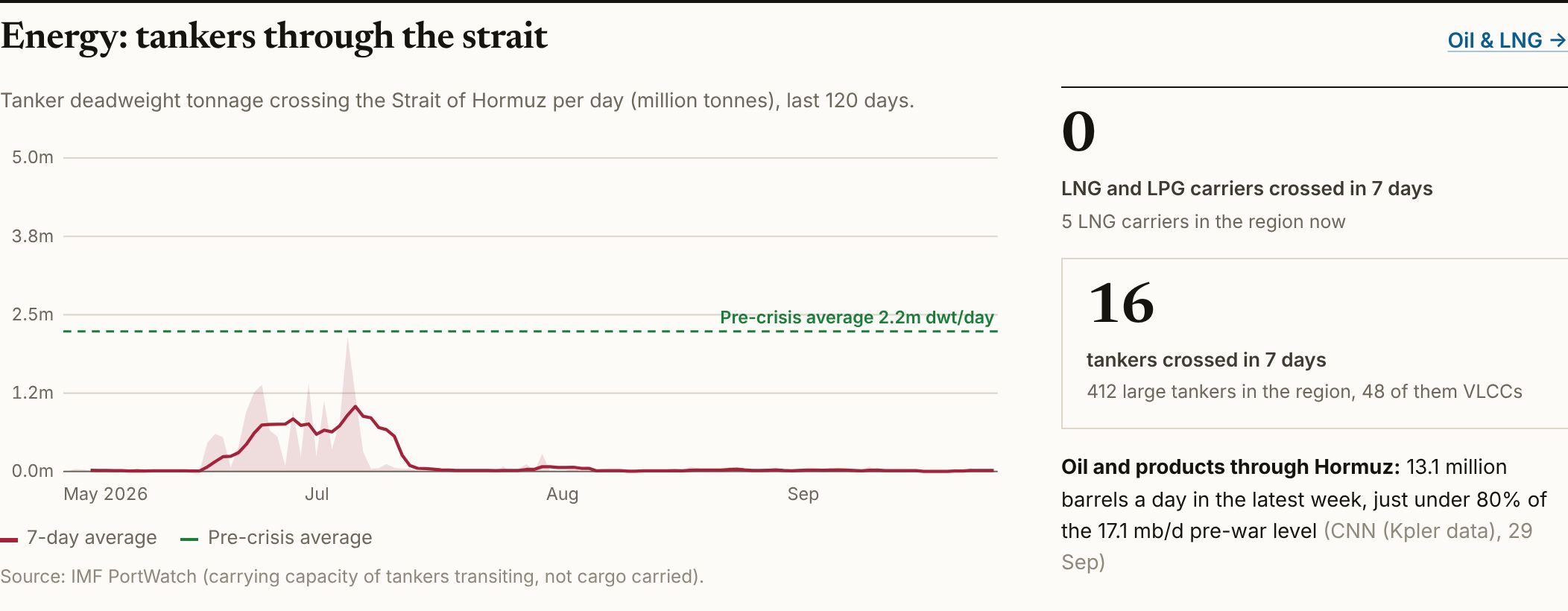Image resolution: width=1568 pixels, height=611 pixels.
Task: Click the green Pre-crisis average legend swatch
Action: pyautogui.click(x=189, y=539)
